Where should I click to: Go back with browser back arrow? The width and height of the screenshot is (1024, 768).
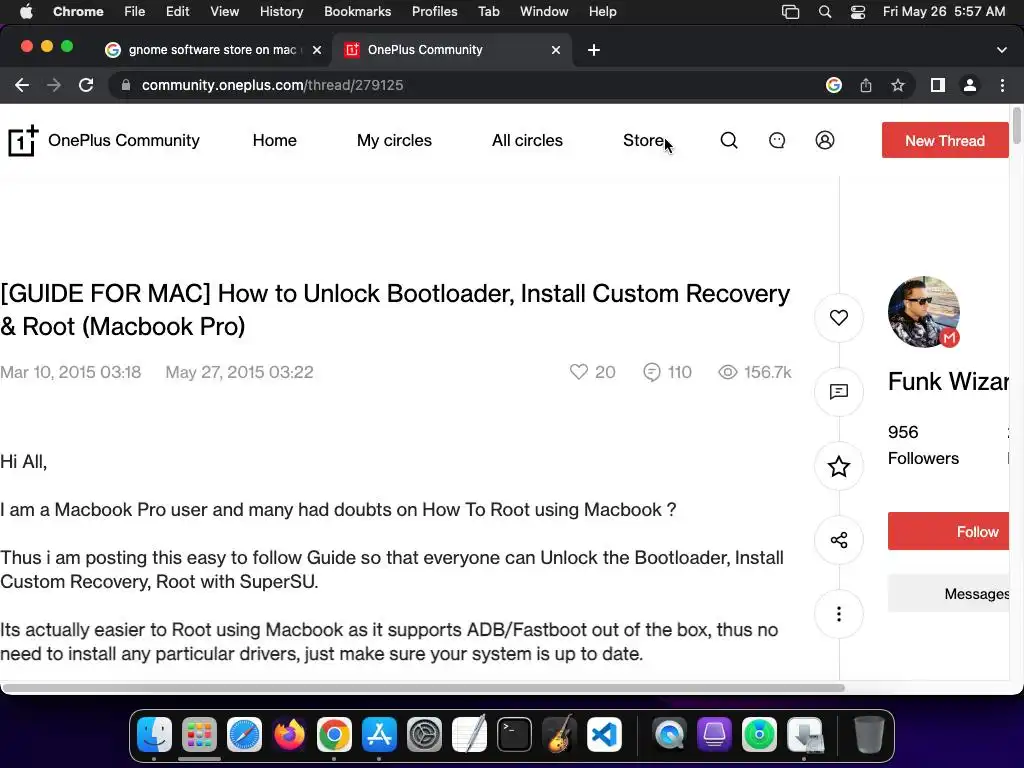point(22,85)
